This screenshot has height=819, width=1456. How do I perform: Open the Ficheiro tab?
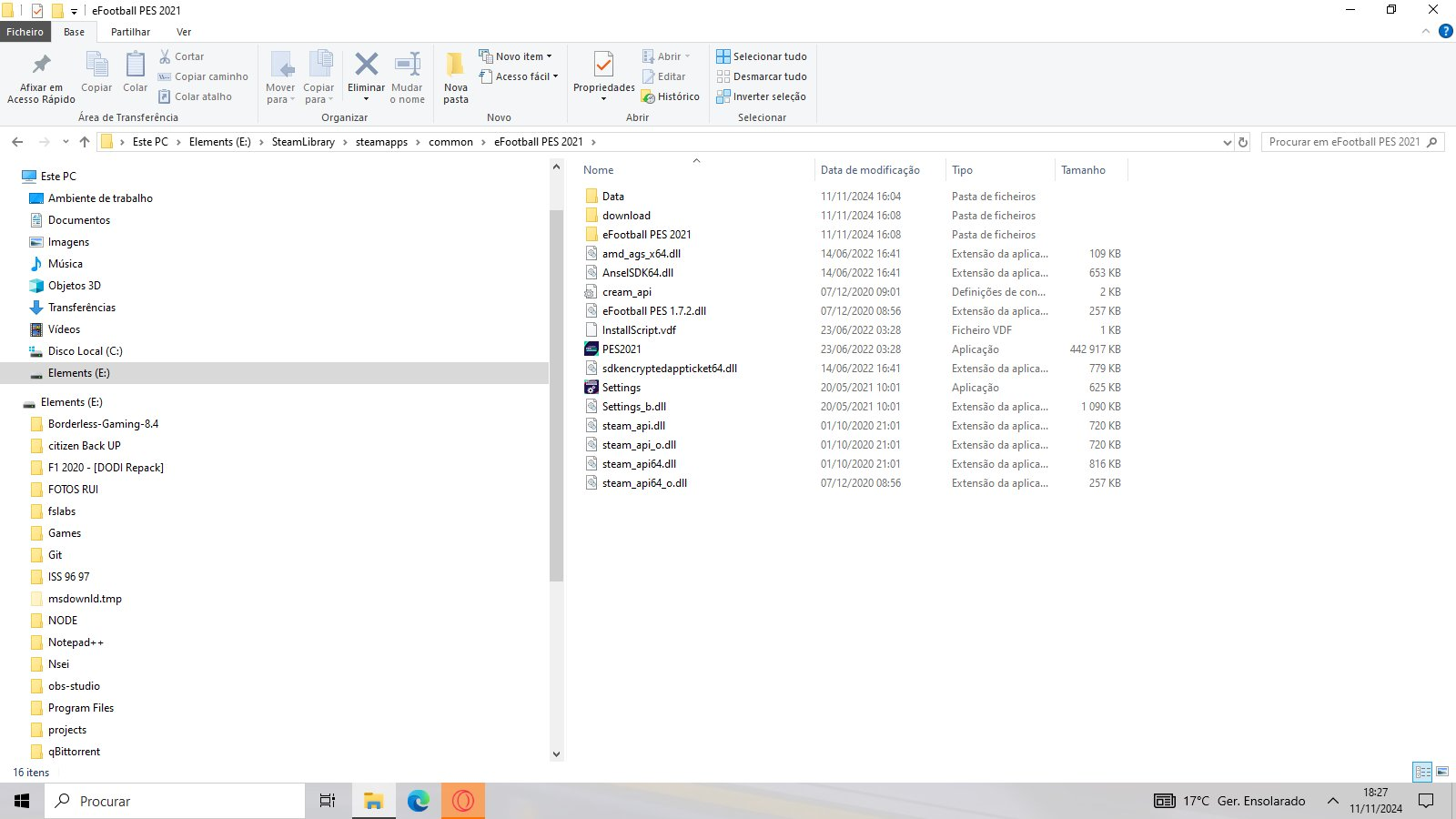point(25,32)
